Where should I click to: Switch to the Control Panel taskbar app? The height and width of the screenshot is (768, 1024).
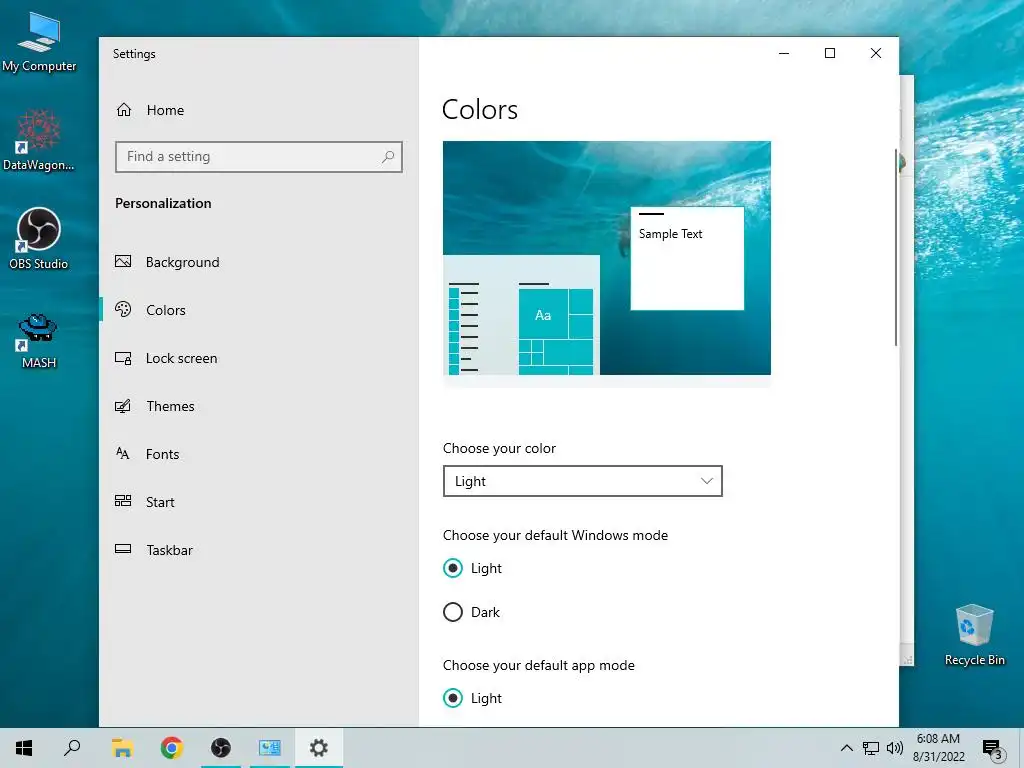[x=270, y=748]
